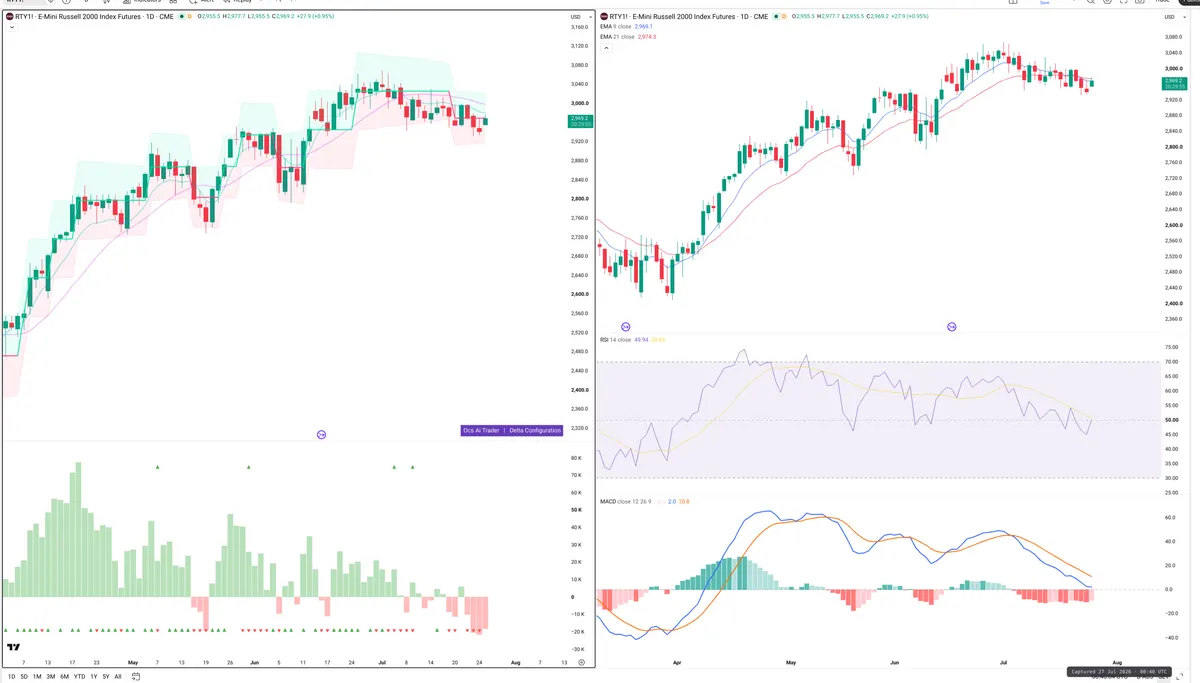
Task: Click the 3,160.0 price level on left axis
Action: coord(579,27)
